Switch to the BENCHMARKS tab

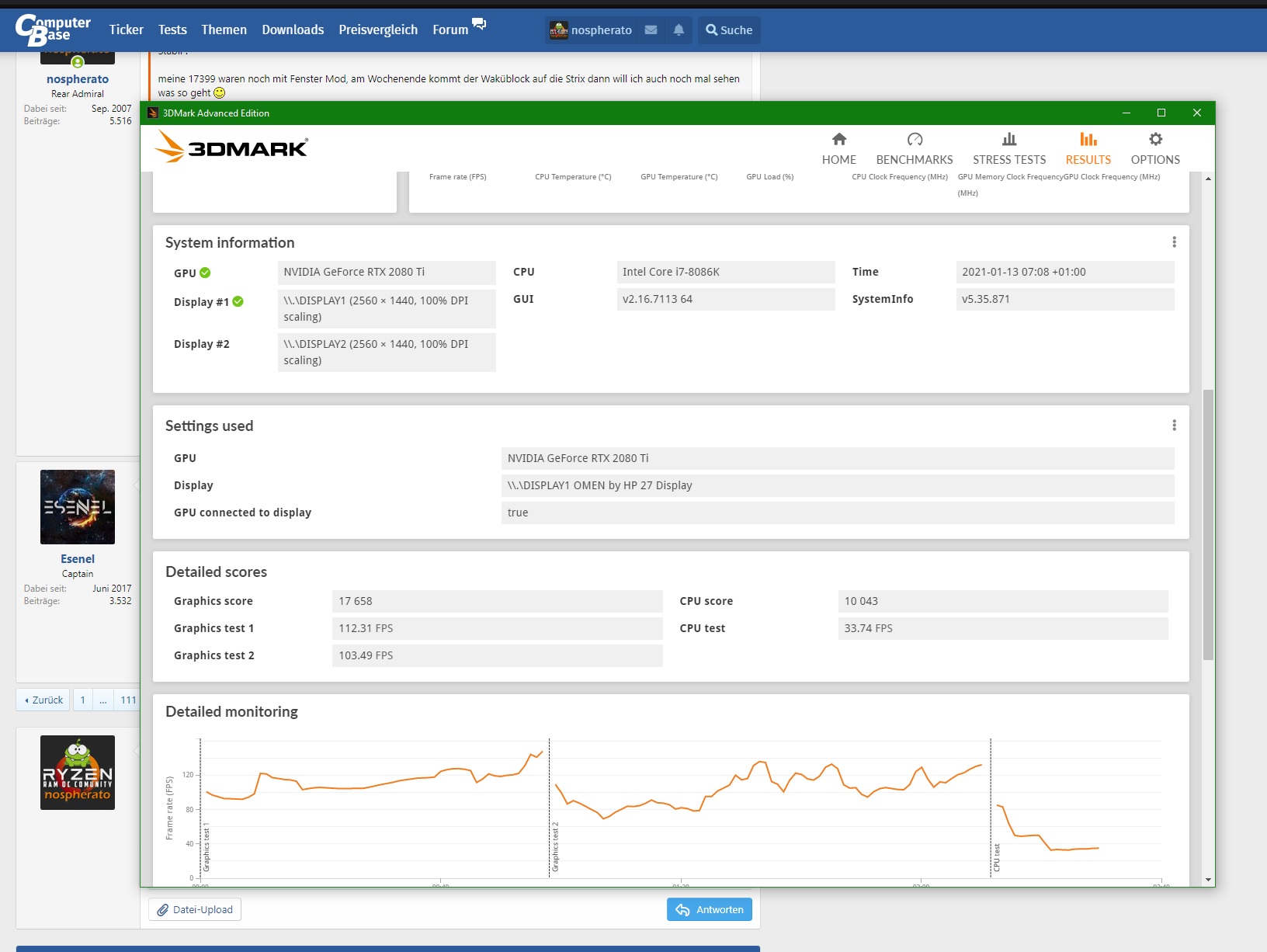(x=915, y=148)
